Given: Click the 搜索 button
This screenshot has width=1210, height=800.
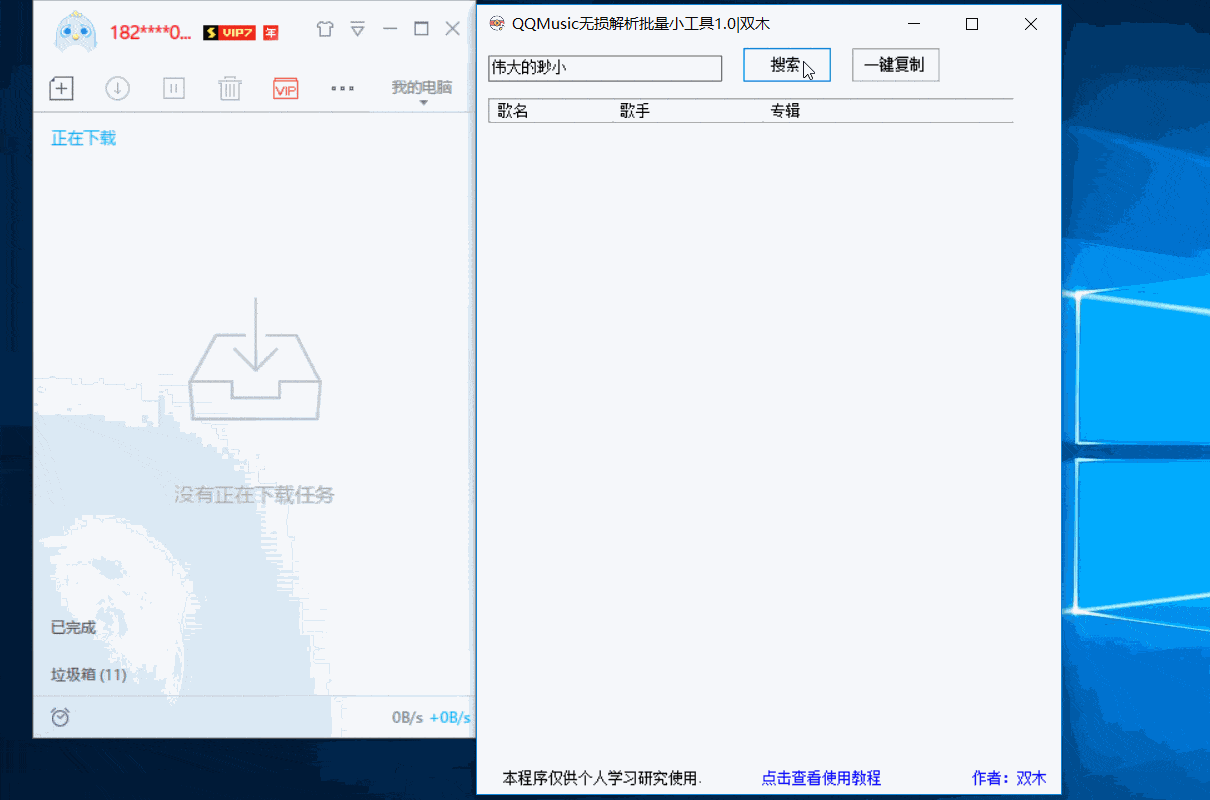Looking at the screenshot, I should point(787,65).
